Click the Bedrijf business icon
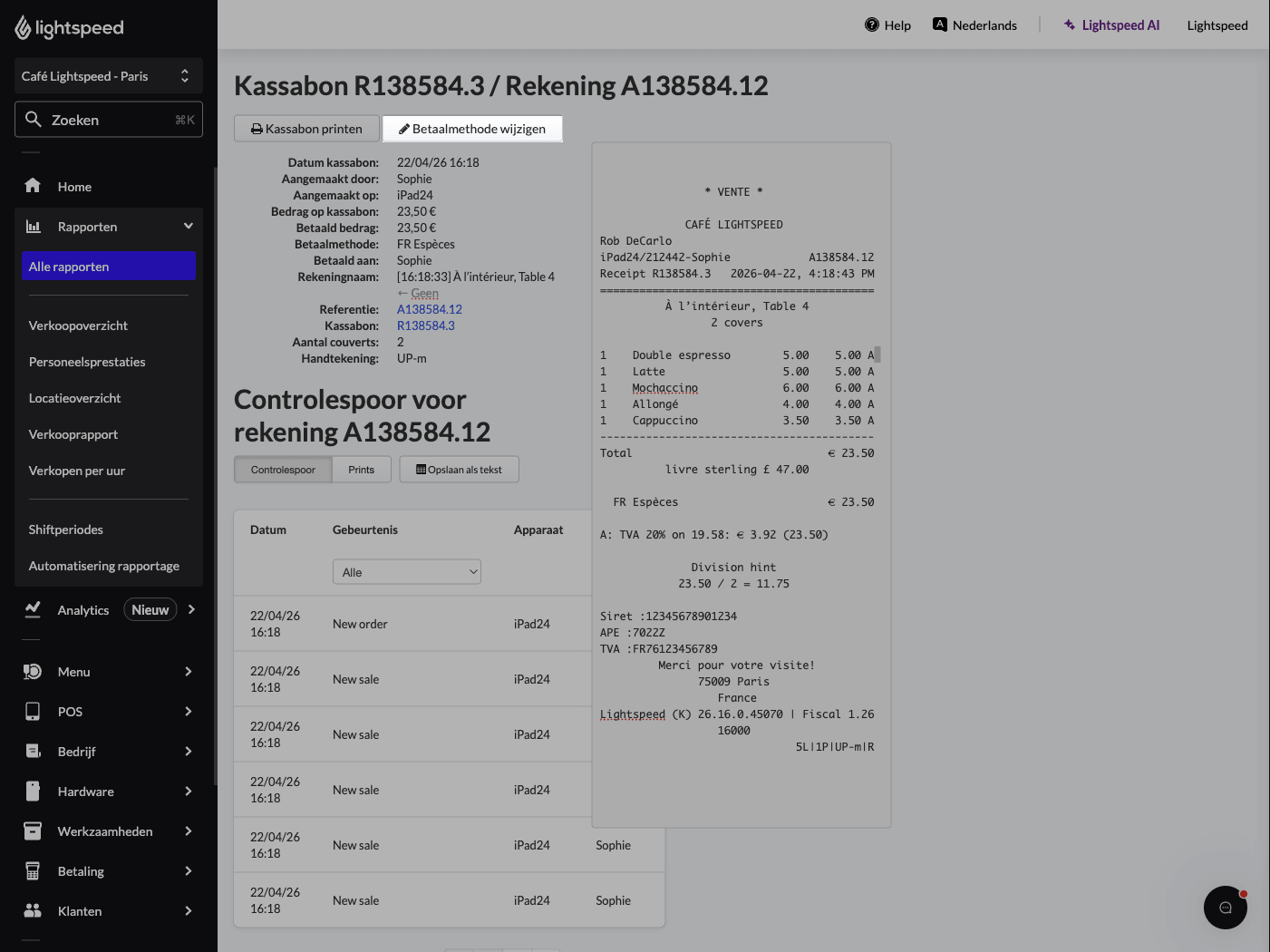The width and height of the screenshot is (1270, 952). 33,752
